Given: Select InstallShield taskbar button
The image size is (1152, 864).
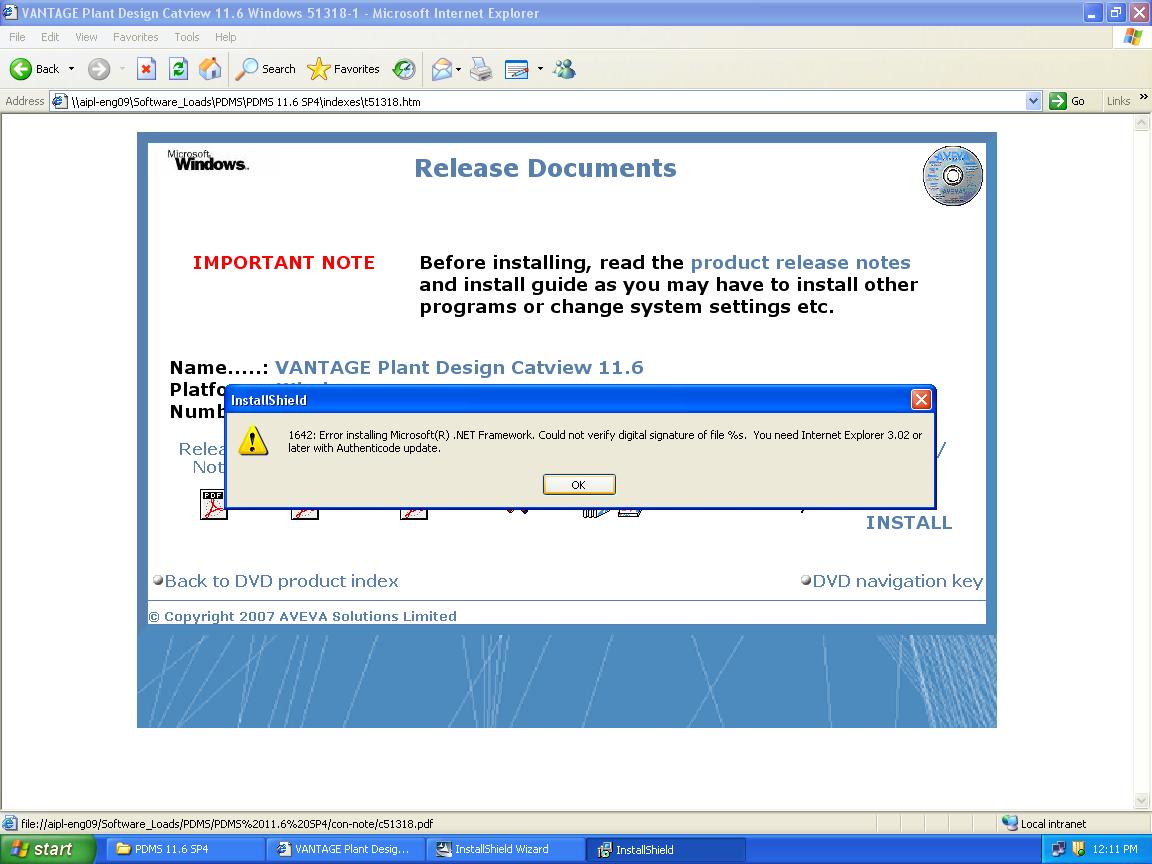Looking at the screenshot, I should pos(666,849).
